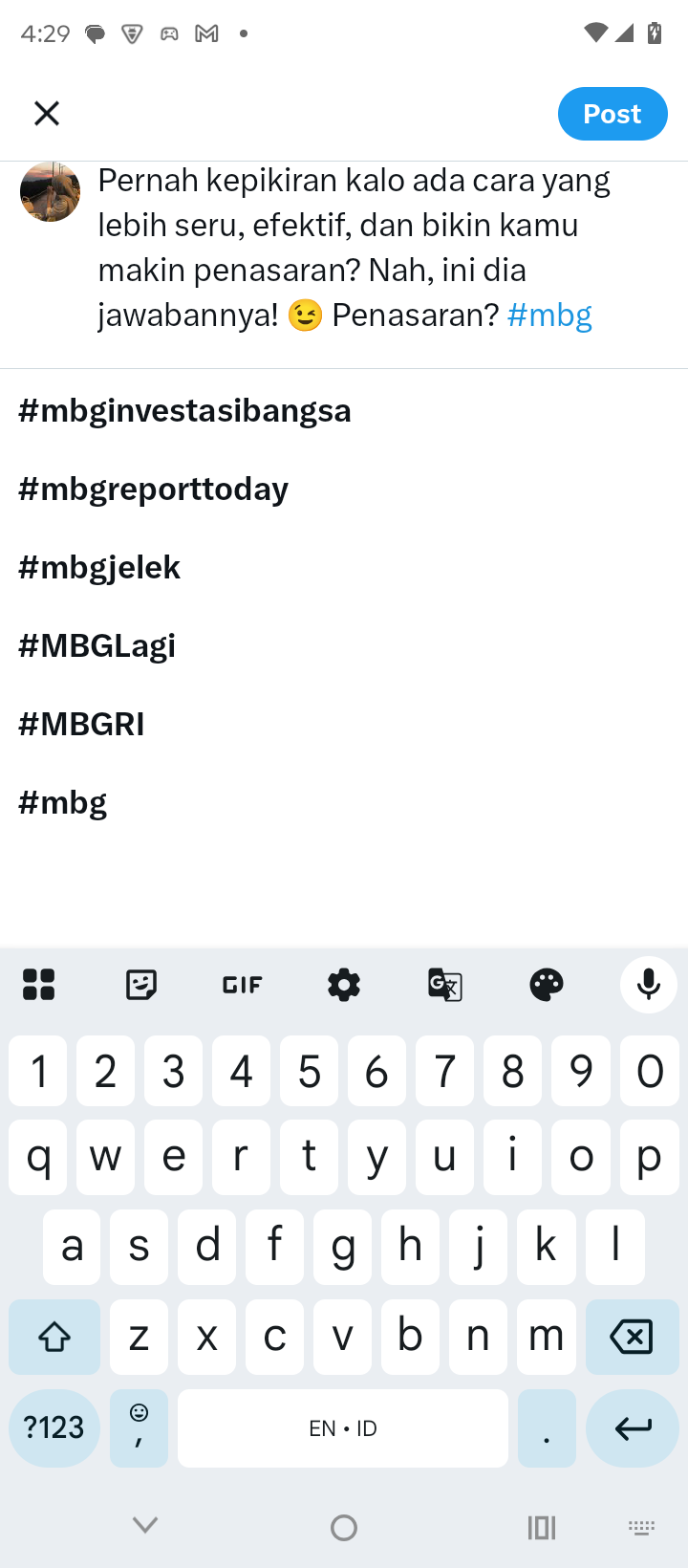
Task: Choose the #mbgreporttoday suggestion
Action: [153, 490]
